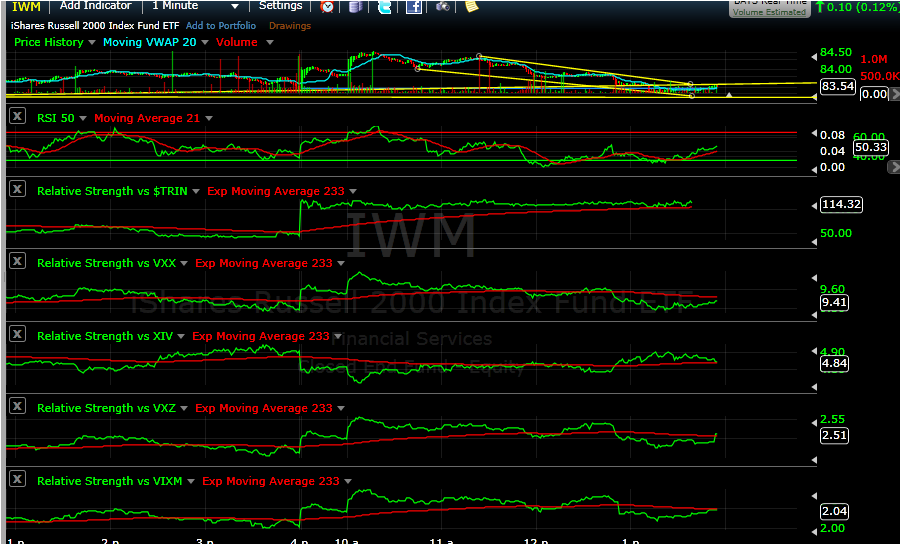This screenshot has width=901, height=545.
Task: Open the 1 Minute timeframe dropdown
Action: [x=234, y=6]
